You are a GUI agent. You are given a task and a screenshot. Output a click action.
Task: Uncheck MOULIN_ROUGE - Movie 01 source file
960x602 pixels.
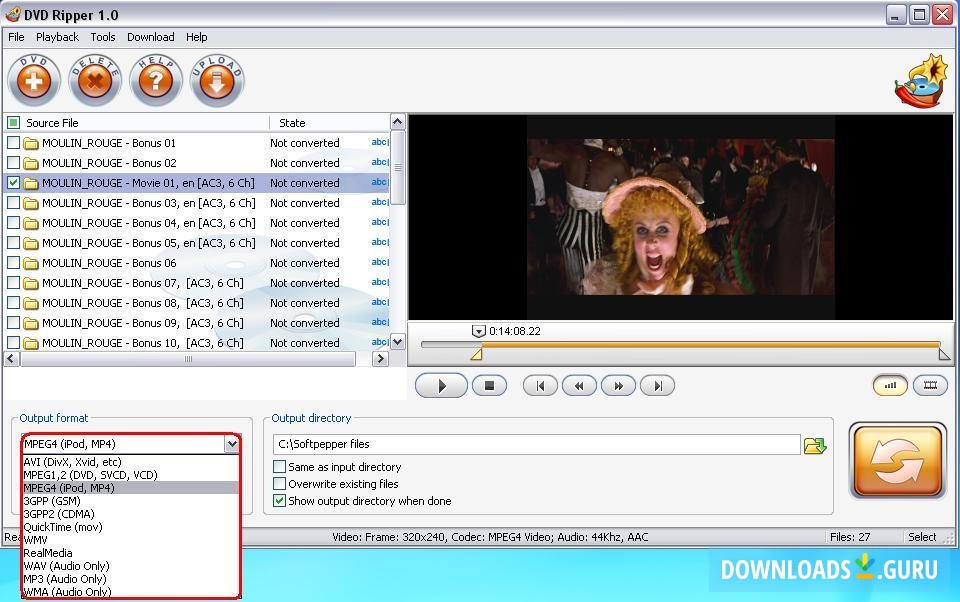12,182
